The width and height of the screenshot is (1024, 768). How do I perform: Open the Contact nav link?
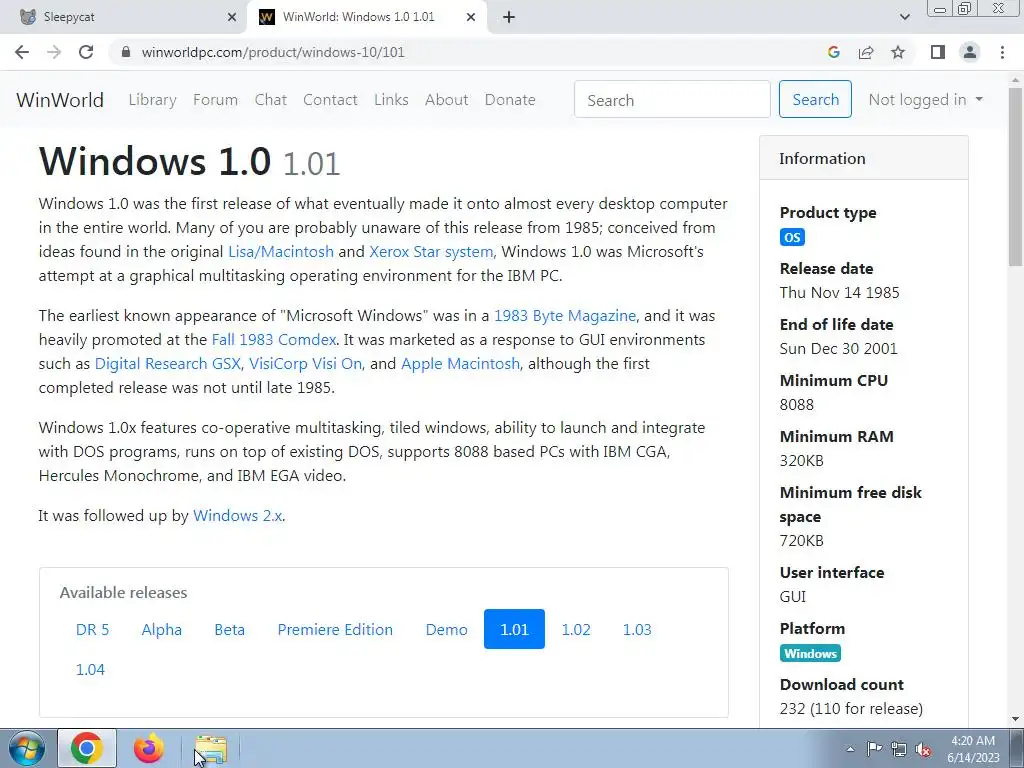pos(330,99)
